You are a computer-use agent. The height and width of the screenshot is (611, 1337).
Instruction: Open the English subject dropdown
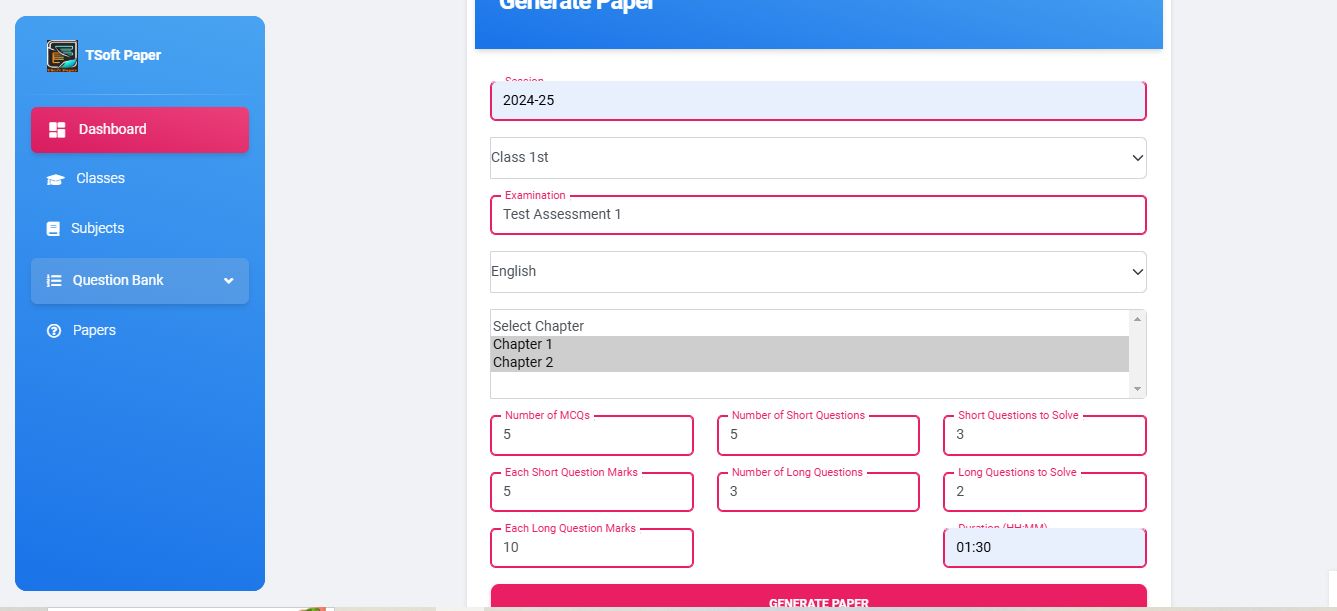tap(818, 272)
